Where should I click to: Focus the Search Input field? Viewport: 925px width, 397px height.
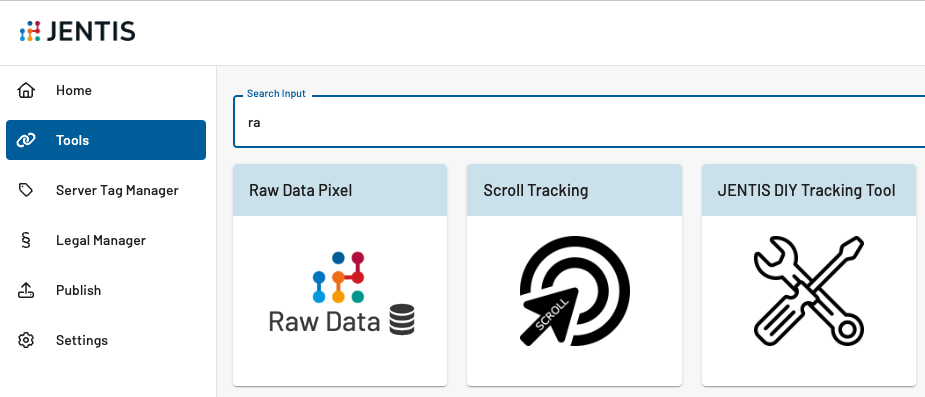click(579, 122)
